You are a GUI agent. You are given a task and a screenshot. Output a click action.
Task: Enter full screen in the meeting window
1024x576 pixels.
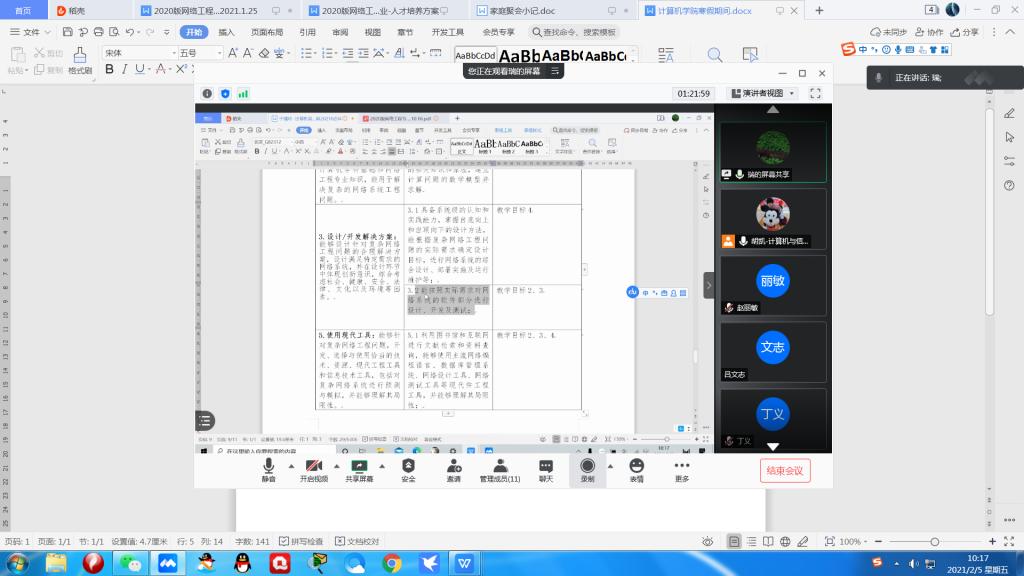point(815,93)
